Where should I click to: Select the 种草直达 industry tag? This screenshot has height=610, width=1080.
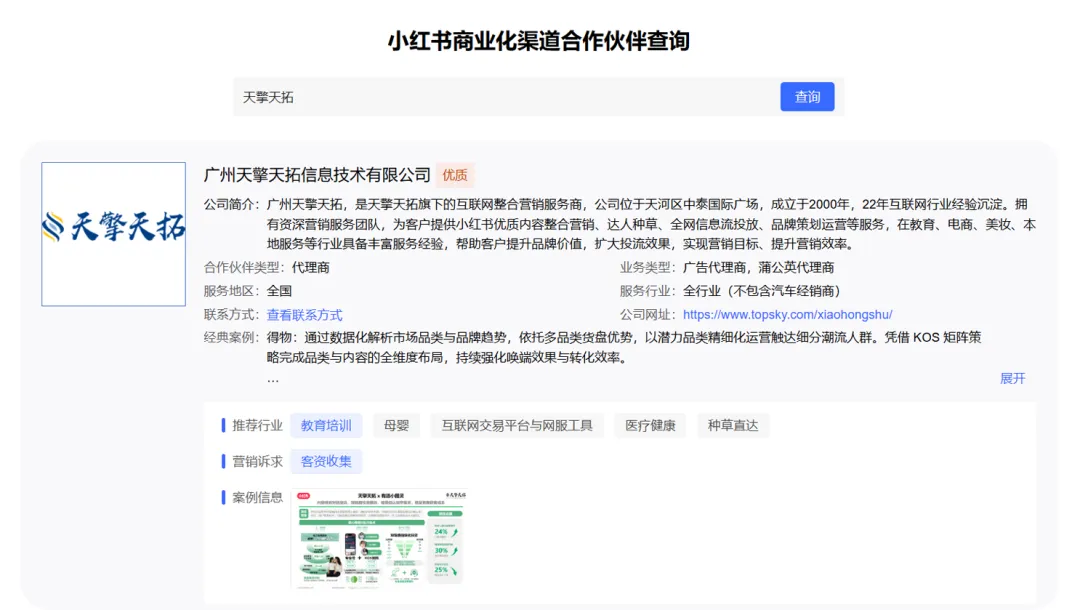point(733,425)
